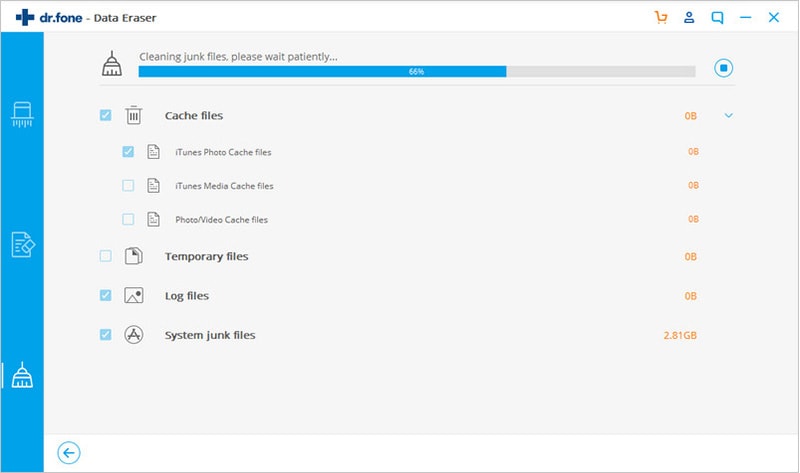
Task: Click the iTunes Photo Cache file icon
Action: [x=154, y=152]
